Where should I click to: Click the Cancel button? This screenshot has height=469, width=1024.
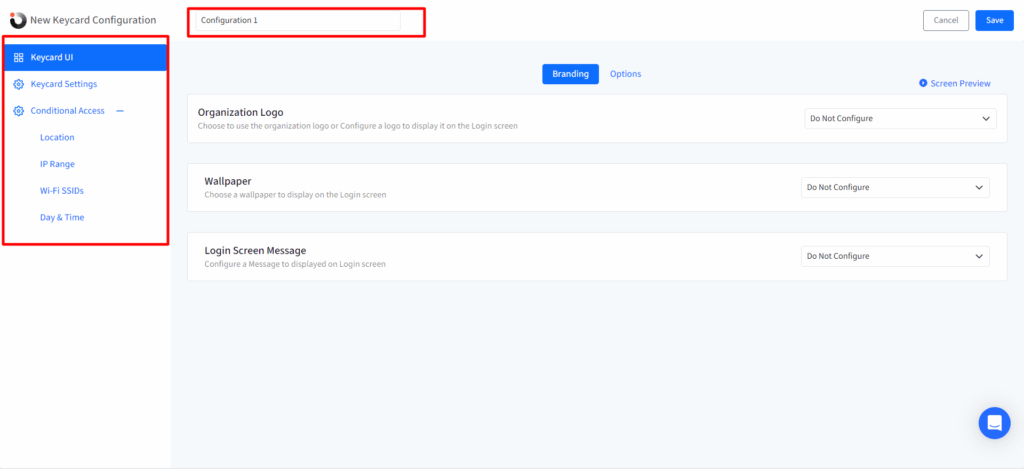[946, 20]
